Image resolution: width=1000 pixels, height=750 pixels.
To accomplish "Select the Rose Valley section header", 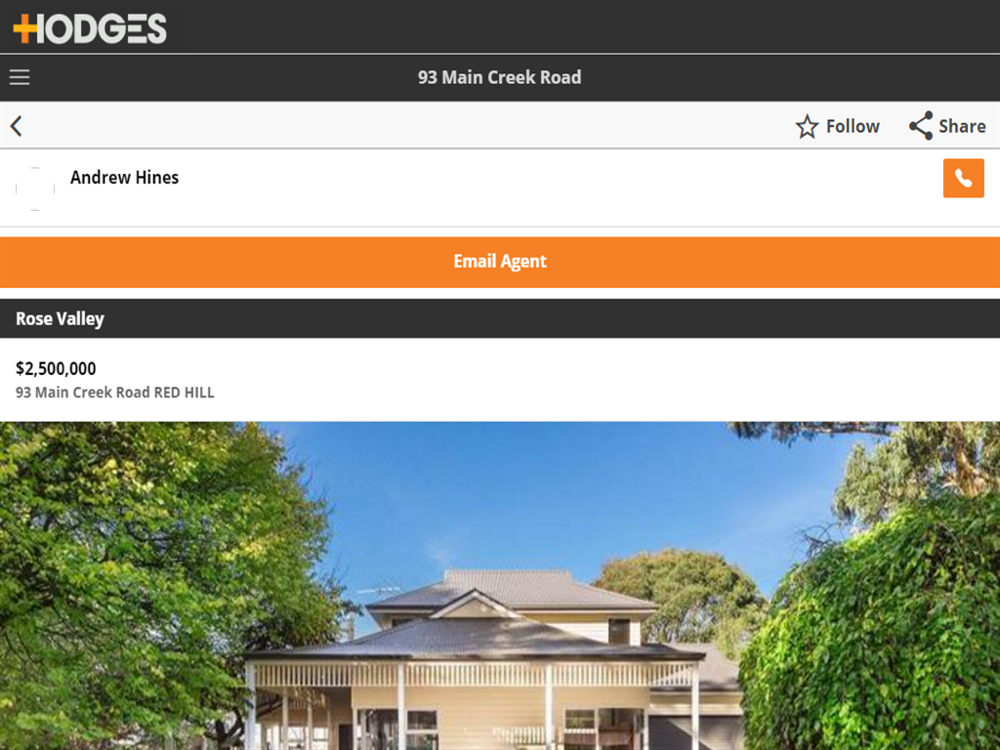I will pos(500,318).
